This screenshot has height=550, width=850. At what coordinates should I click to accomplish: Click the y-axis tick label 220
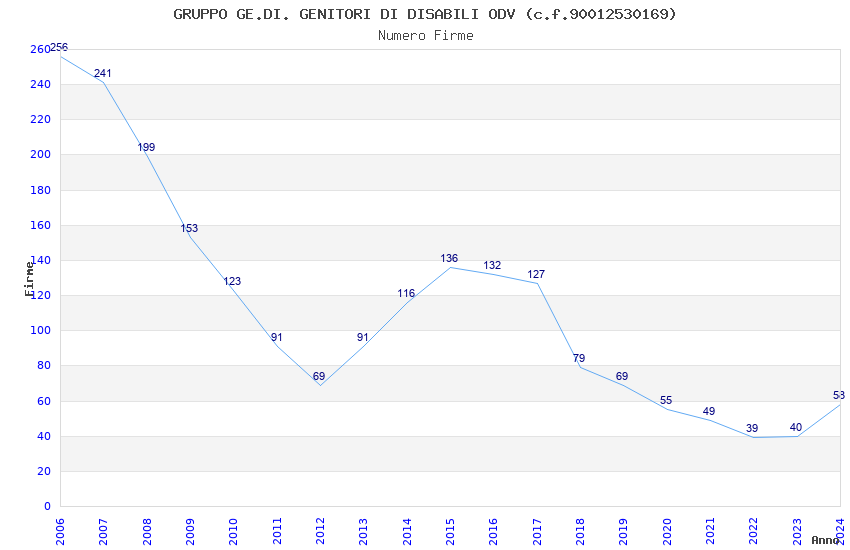(41, 119)
